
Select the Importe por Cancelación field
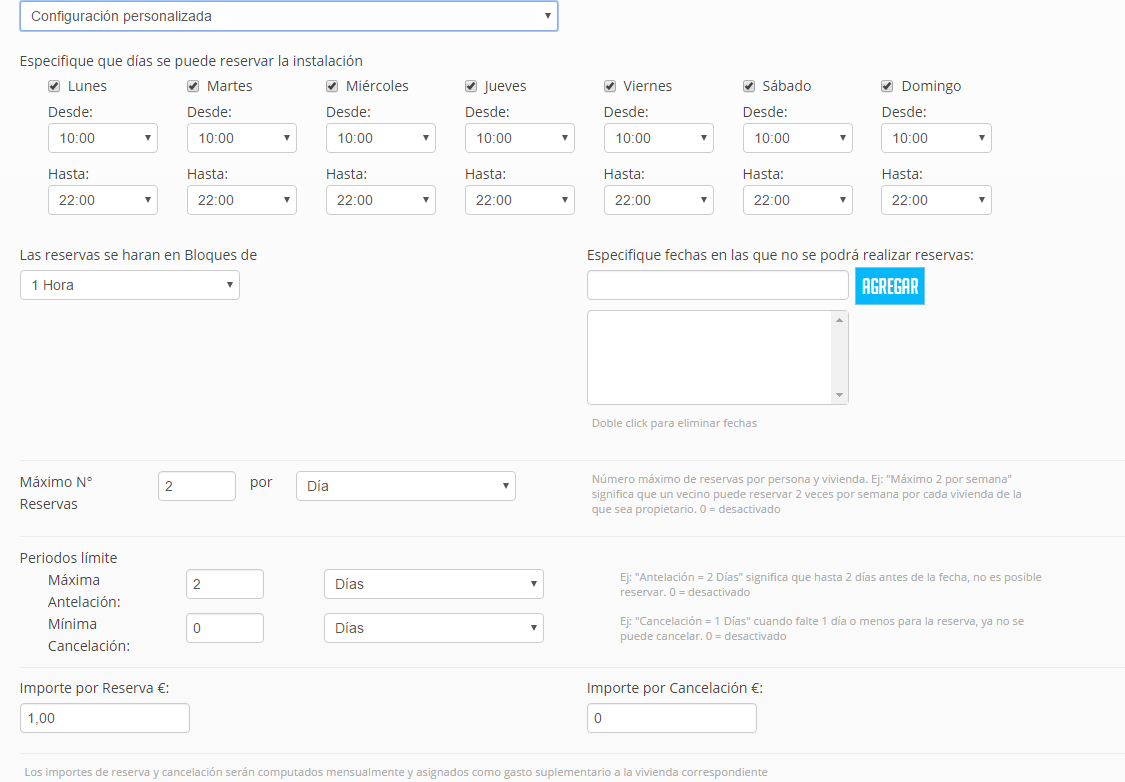671,718
